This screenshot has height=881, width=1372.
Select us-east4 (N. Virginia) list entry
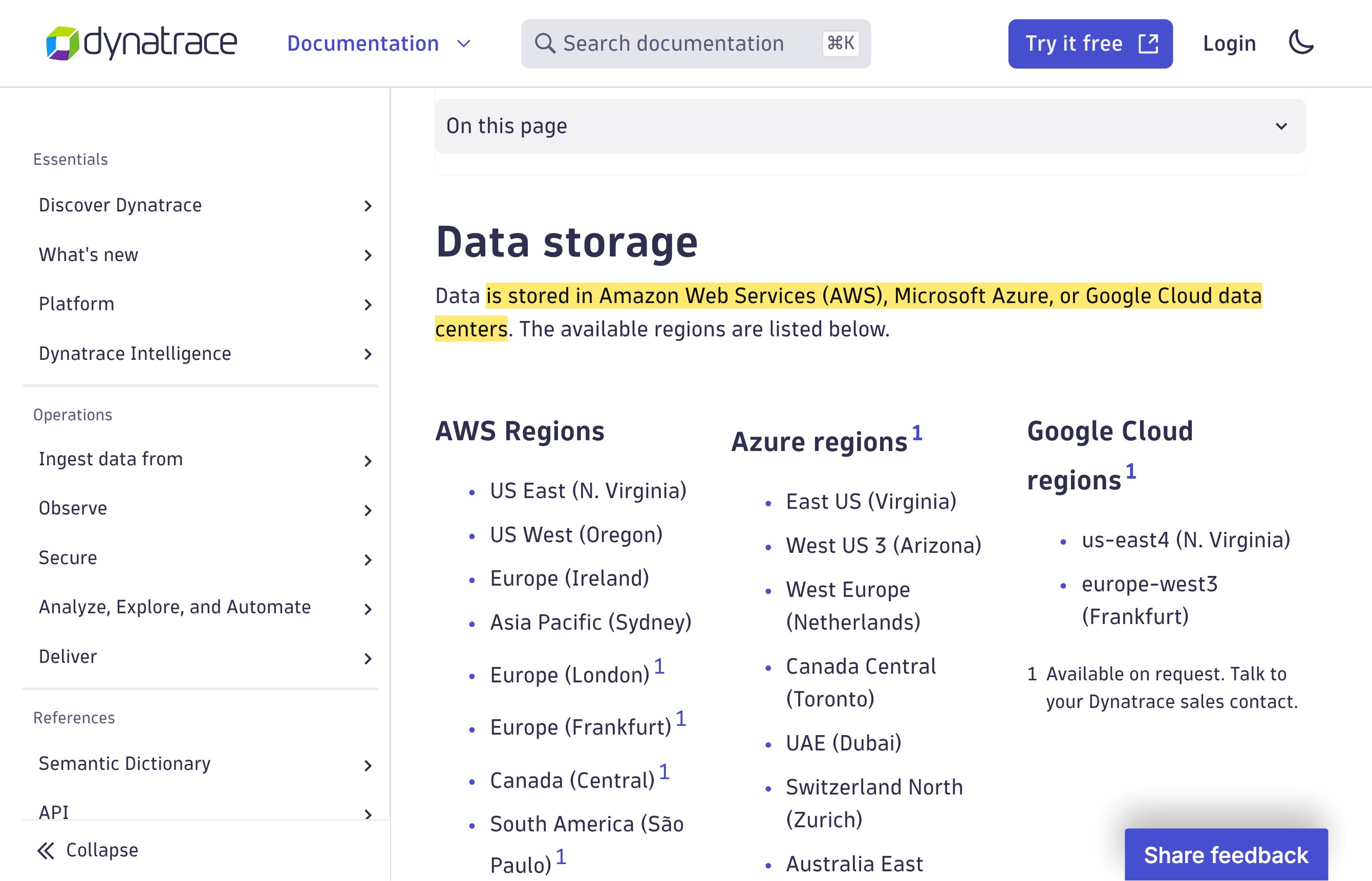[x=1186, y=540]
